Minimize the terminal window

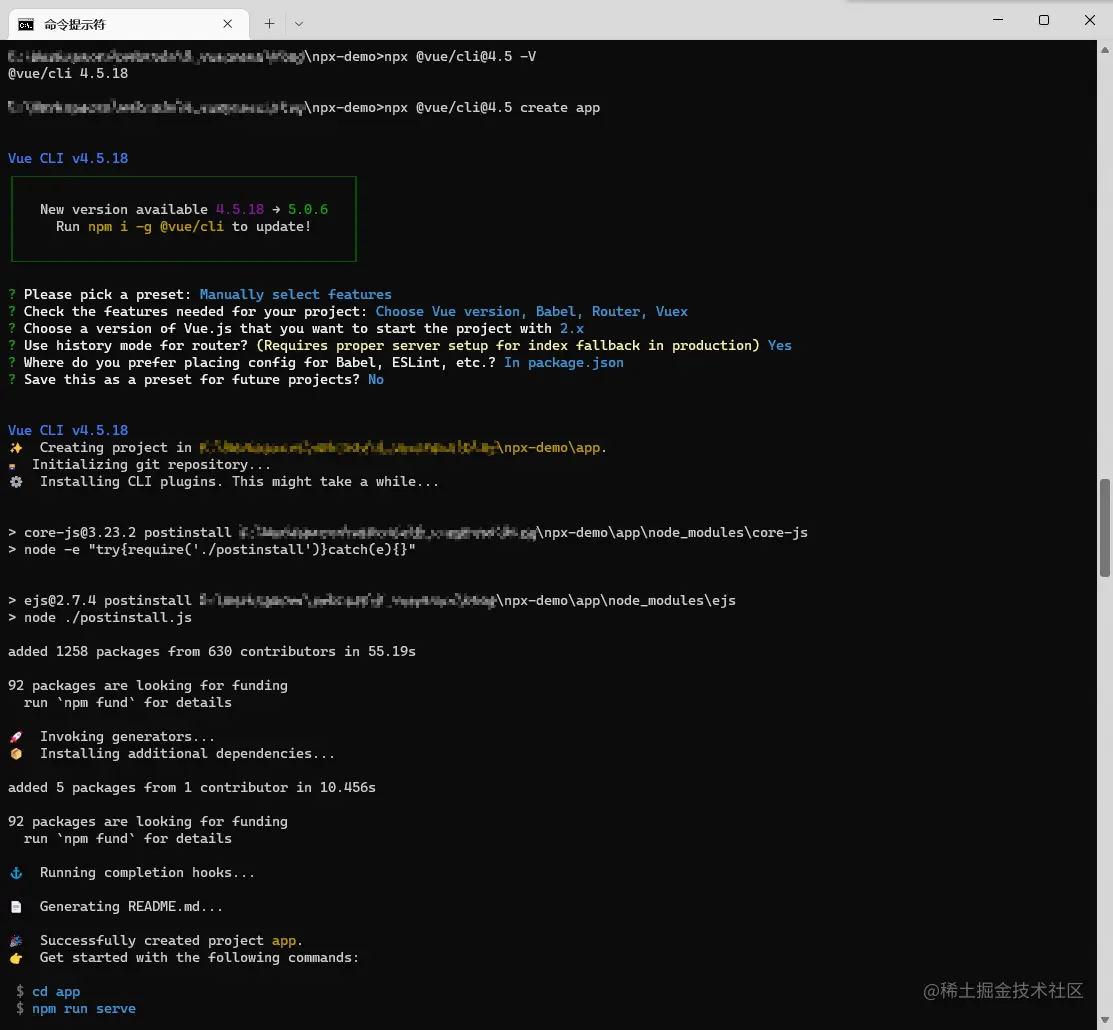click(x=998, y=20)
